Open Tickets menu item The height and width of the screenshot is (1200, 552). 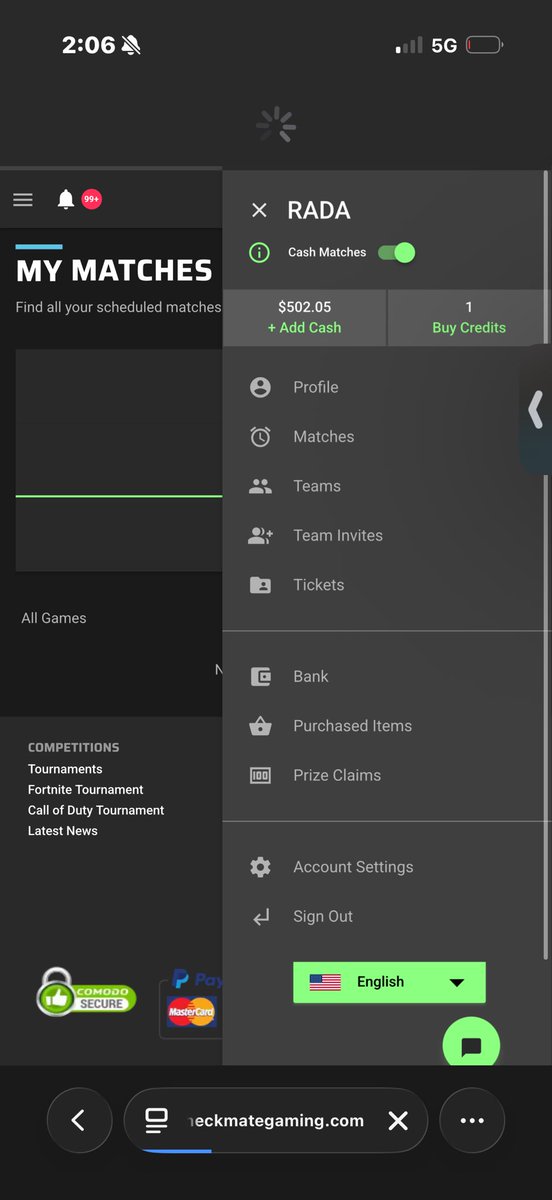click(319, 585)
